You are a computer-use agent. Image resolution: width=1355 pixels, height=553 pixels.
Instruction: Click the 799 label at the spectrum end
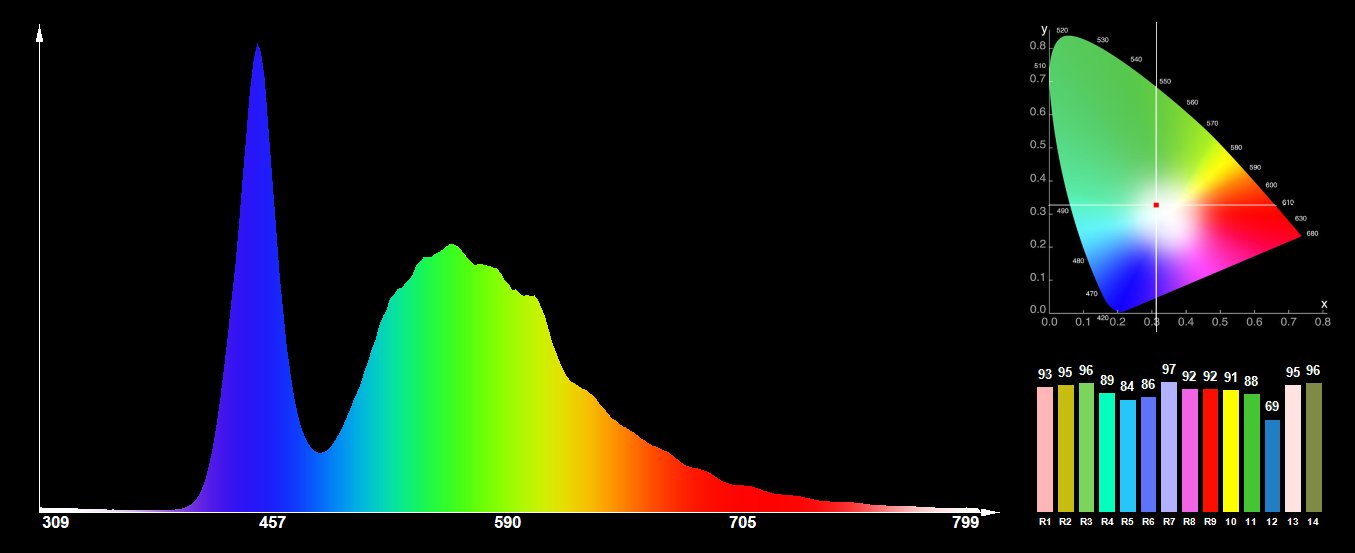pos(965,523)
